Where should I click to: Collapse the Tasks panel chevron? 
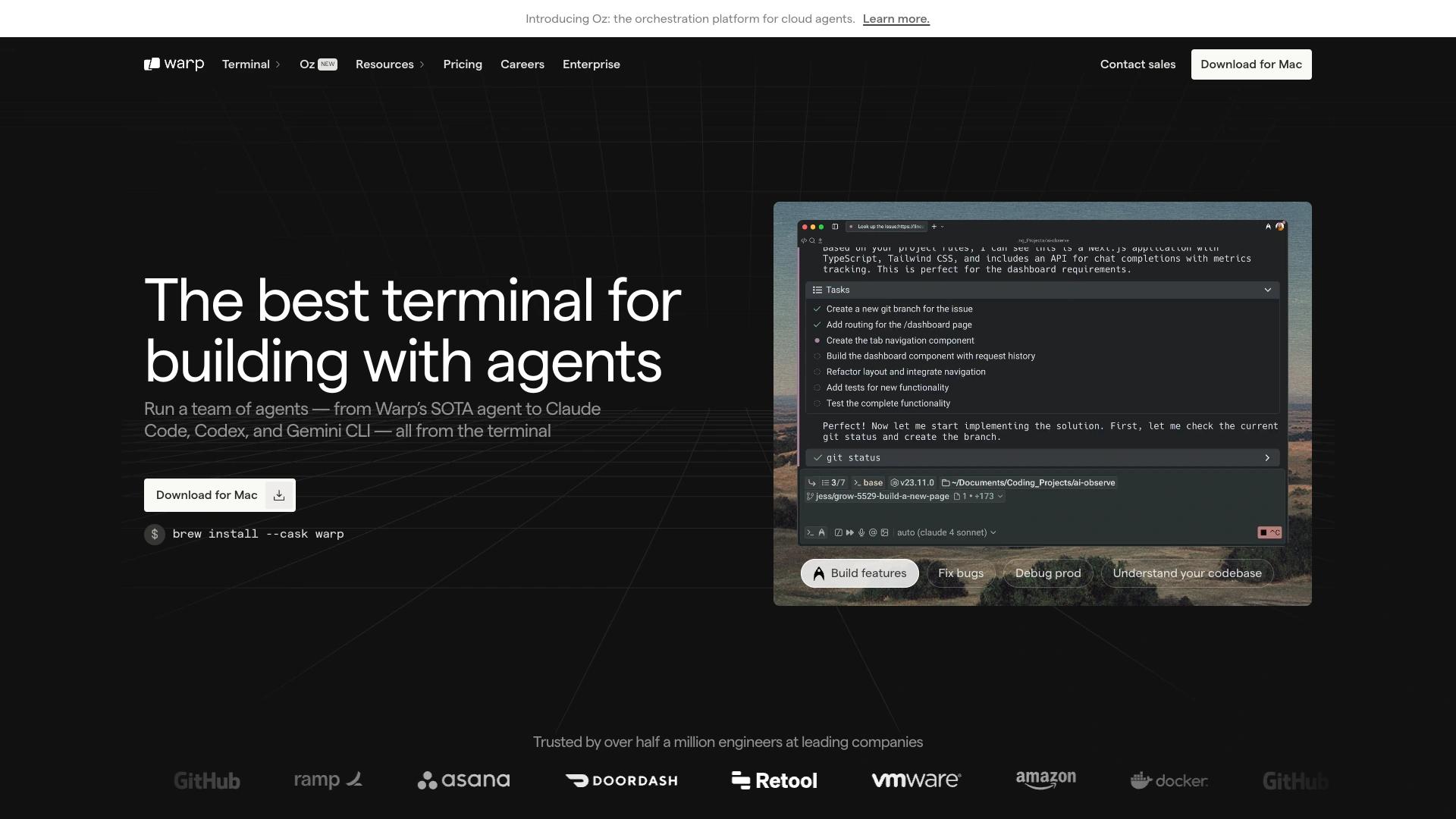(1267, 290)
